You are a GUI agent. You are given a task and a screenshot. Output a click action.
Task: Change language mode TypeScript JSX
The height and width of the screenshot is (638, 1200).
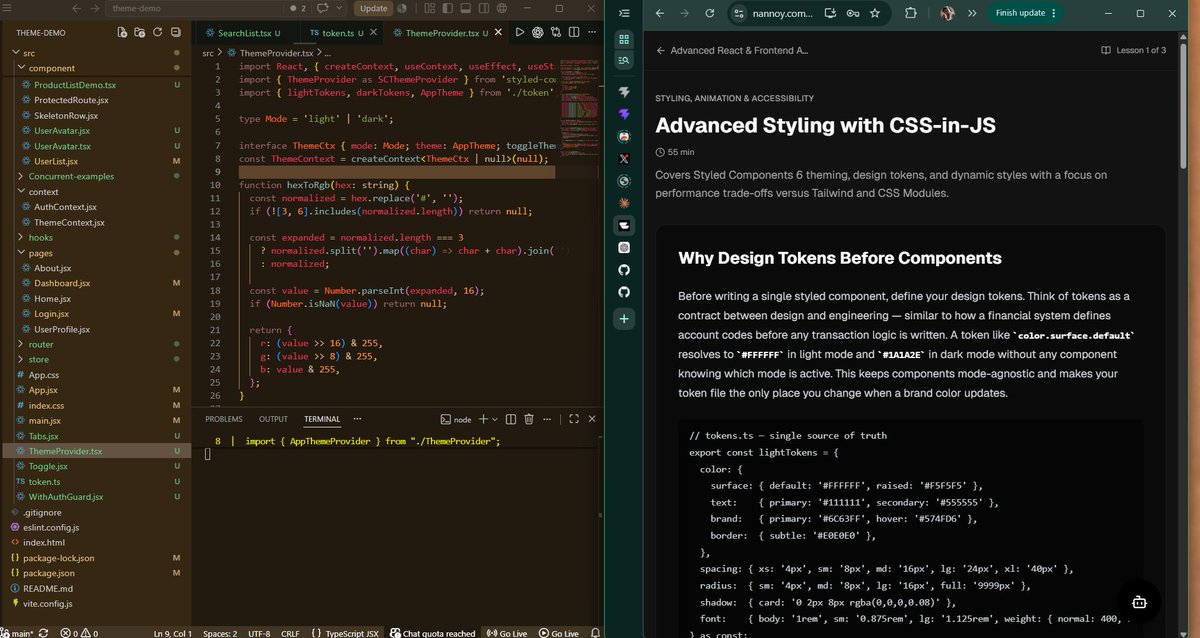click(x=352, y=633)
